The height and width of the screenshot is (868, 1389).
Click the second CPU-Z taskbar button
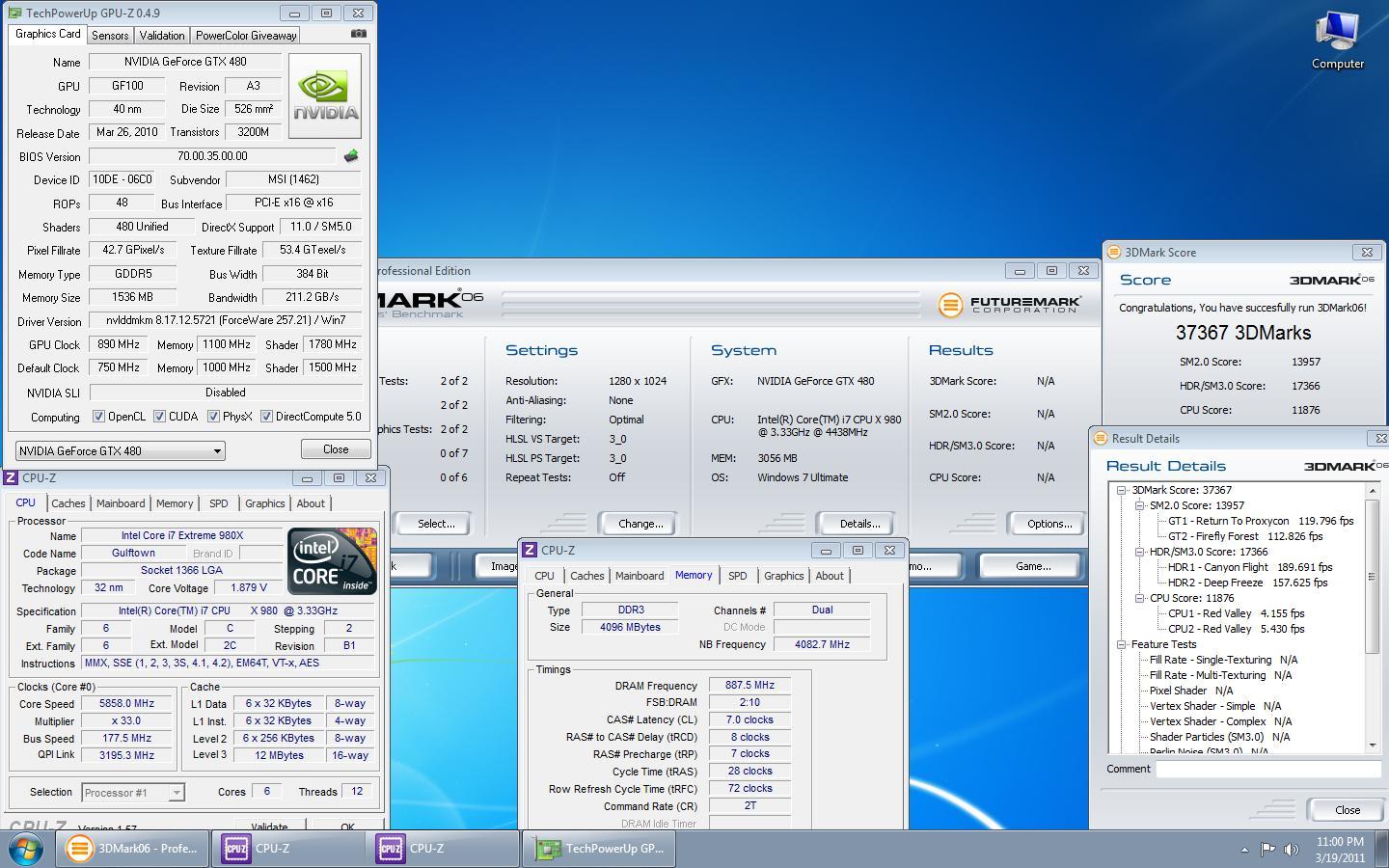tap(445, 849)
